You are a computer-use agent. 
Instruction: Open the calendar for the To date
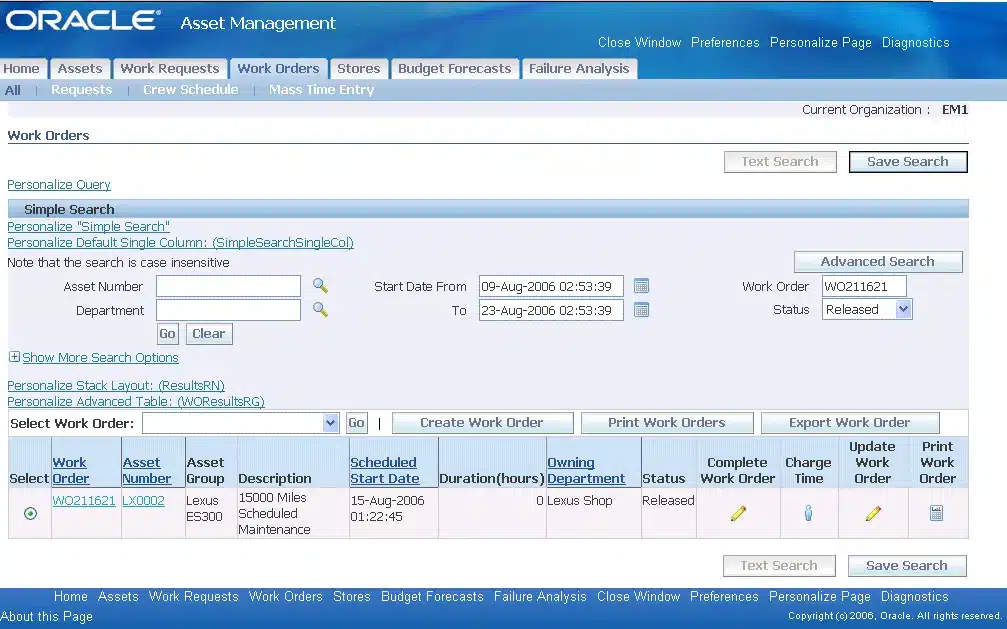[641, 310]
